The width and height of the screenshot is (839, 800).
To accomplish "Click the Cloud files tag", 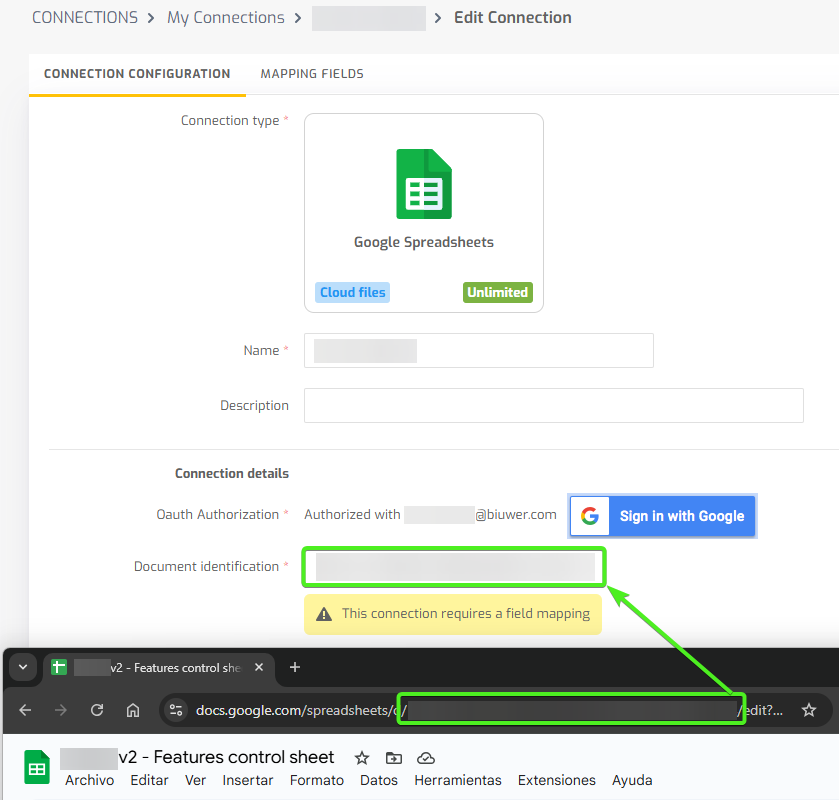I will click(352, 293).
